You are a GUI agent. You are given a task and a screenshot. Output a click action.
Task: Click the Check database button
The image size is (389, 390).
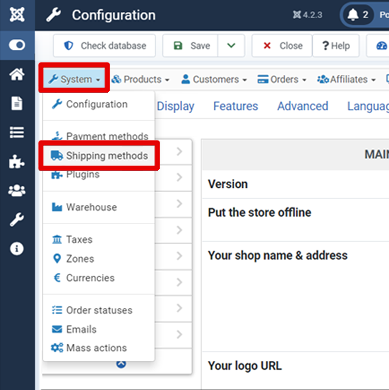[104, 46]
